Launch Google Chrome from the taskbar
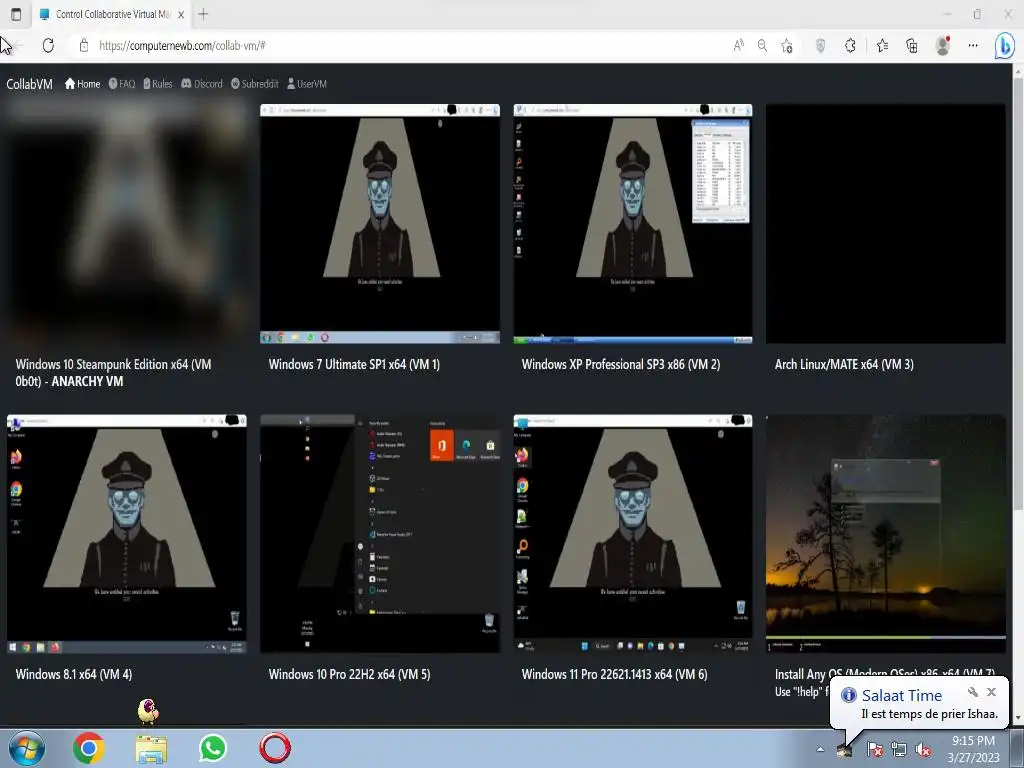The height and width of the screenshot is (768, 1024). pos(89,748)
